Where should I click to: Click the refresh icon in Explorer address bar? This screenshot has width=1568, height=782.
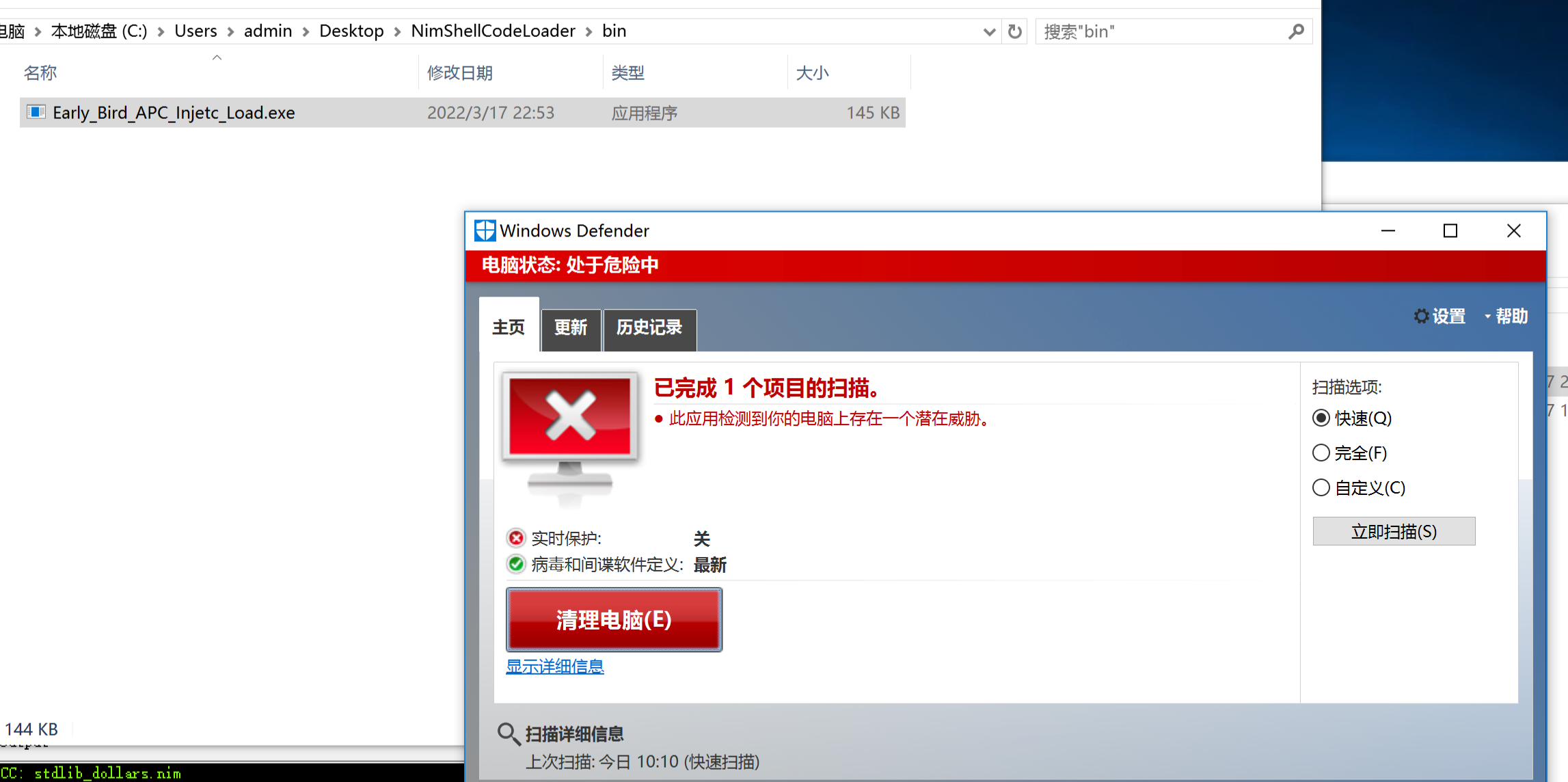1015,31
